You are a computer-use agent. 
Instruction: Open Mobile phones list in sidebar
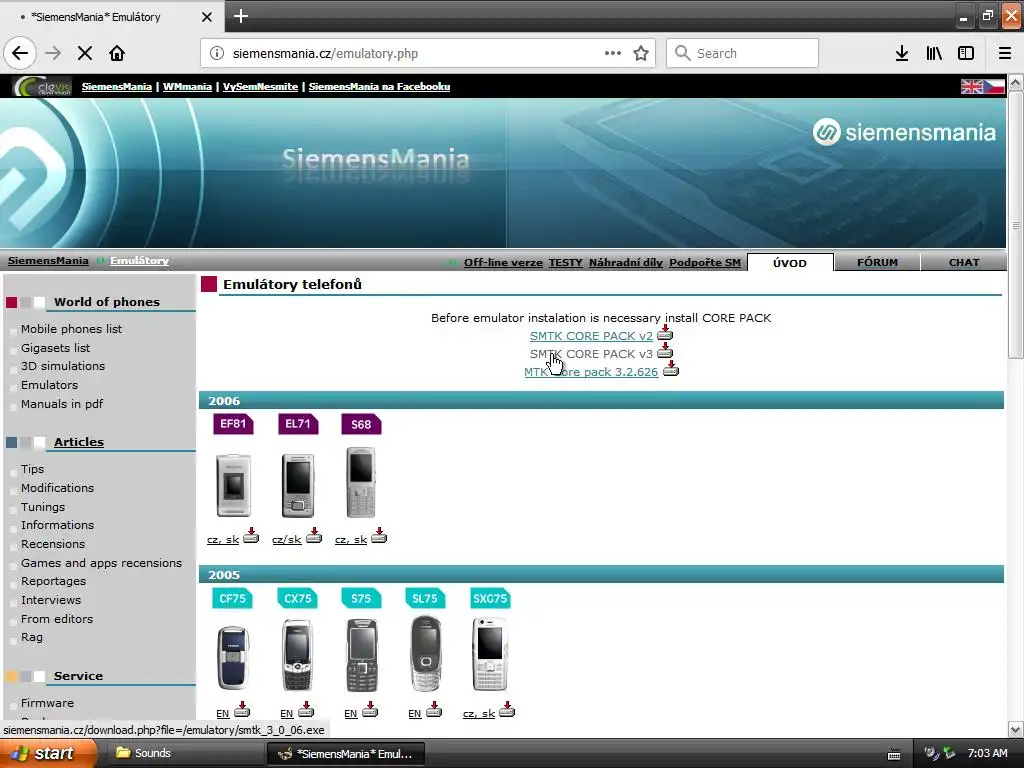pos(71,329)
